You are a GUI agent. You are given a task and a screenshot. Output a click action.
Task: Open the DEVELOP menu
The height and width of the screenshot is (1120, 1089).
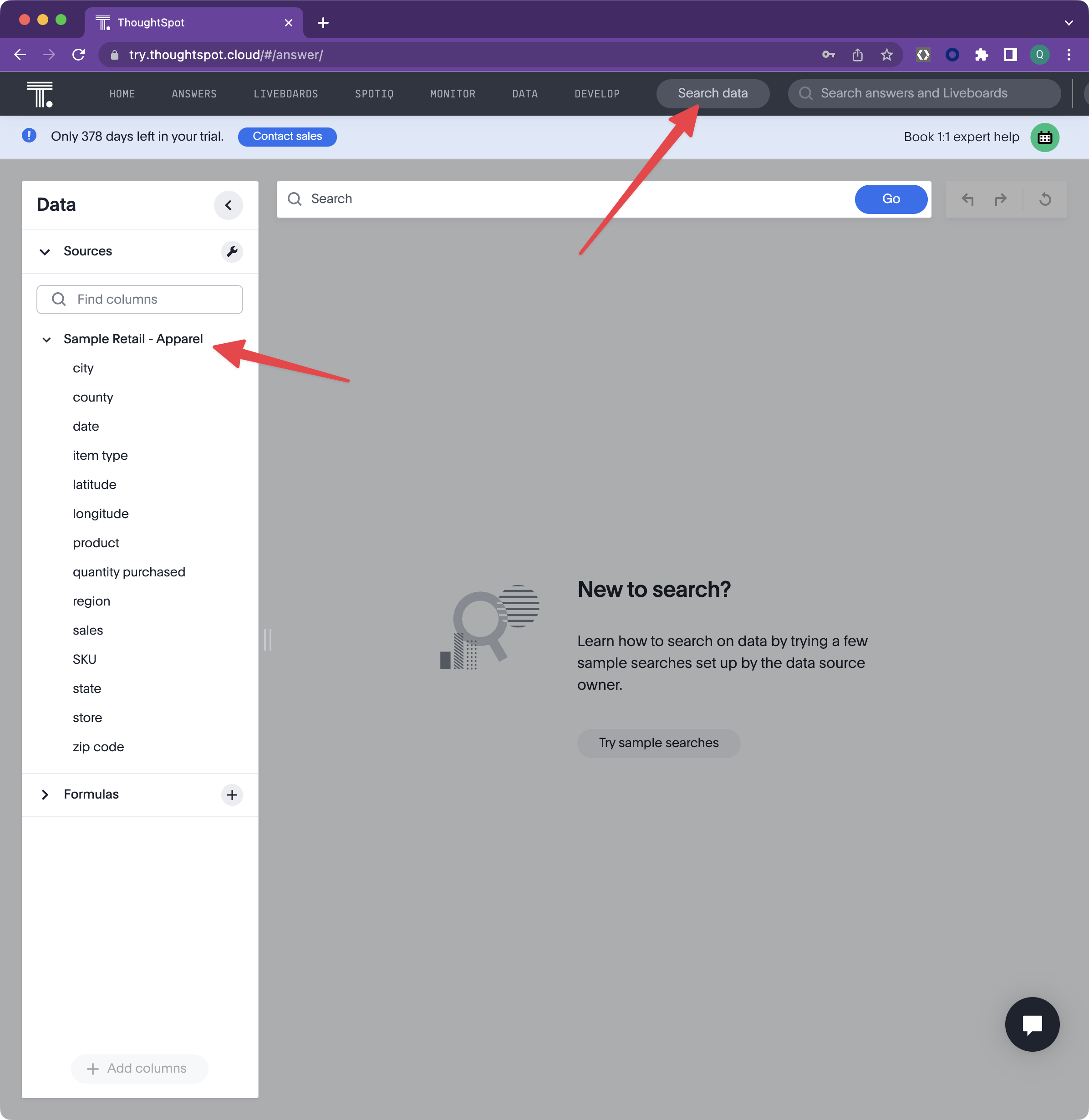[x=596, y=94]
